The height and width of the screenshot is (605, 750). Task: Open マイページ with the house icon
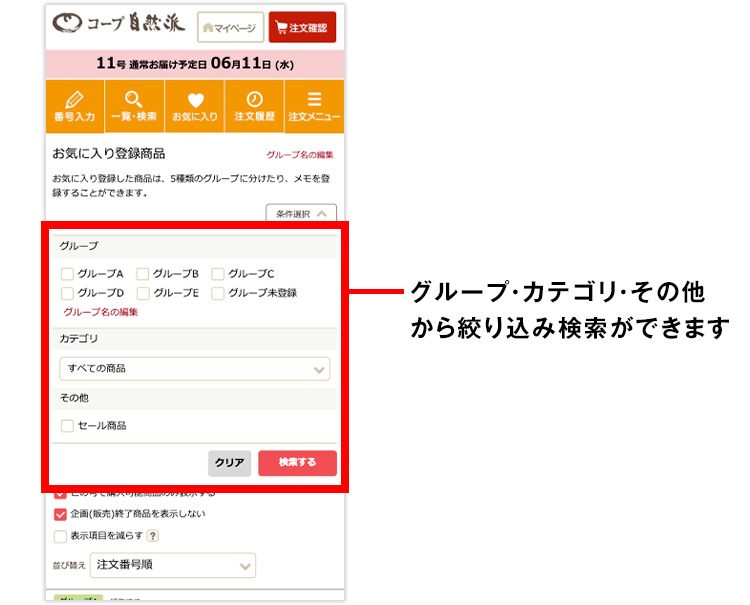[x=231, y=28]
